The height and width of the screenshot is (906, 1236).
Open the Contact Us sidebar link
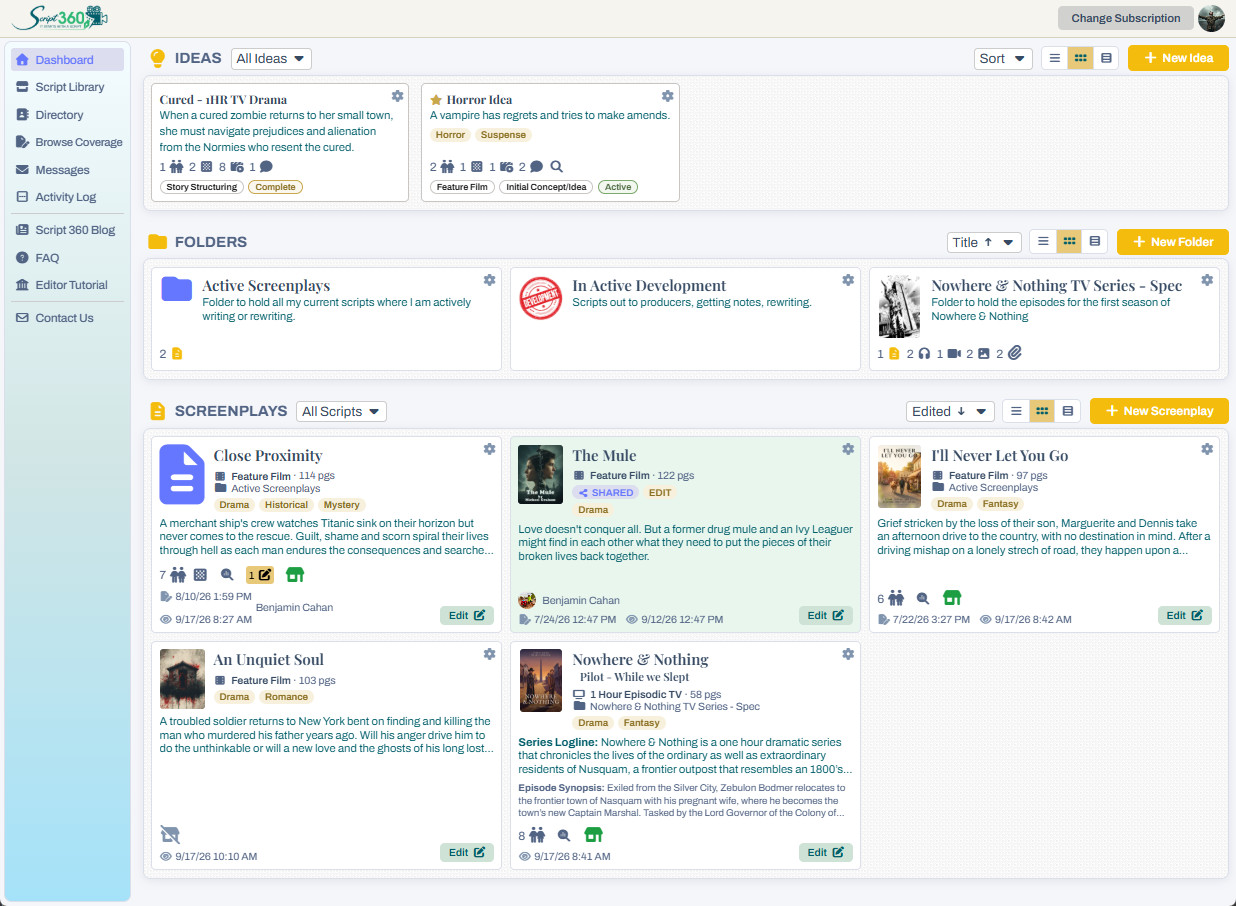[x=68, y=318]
